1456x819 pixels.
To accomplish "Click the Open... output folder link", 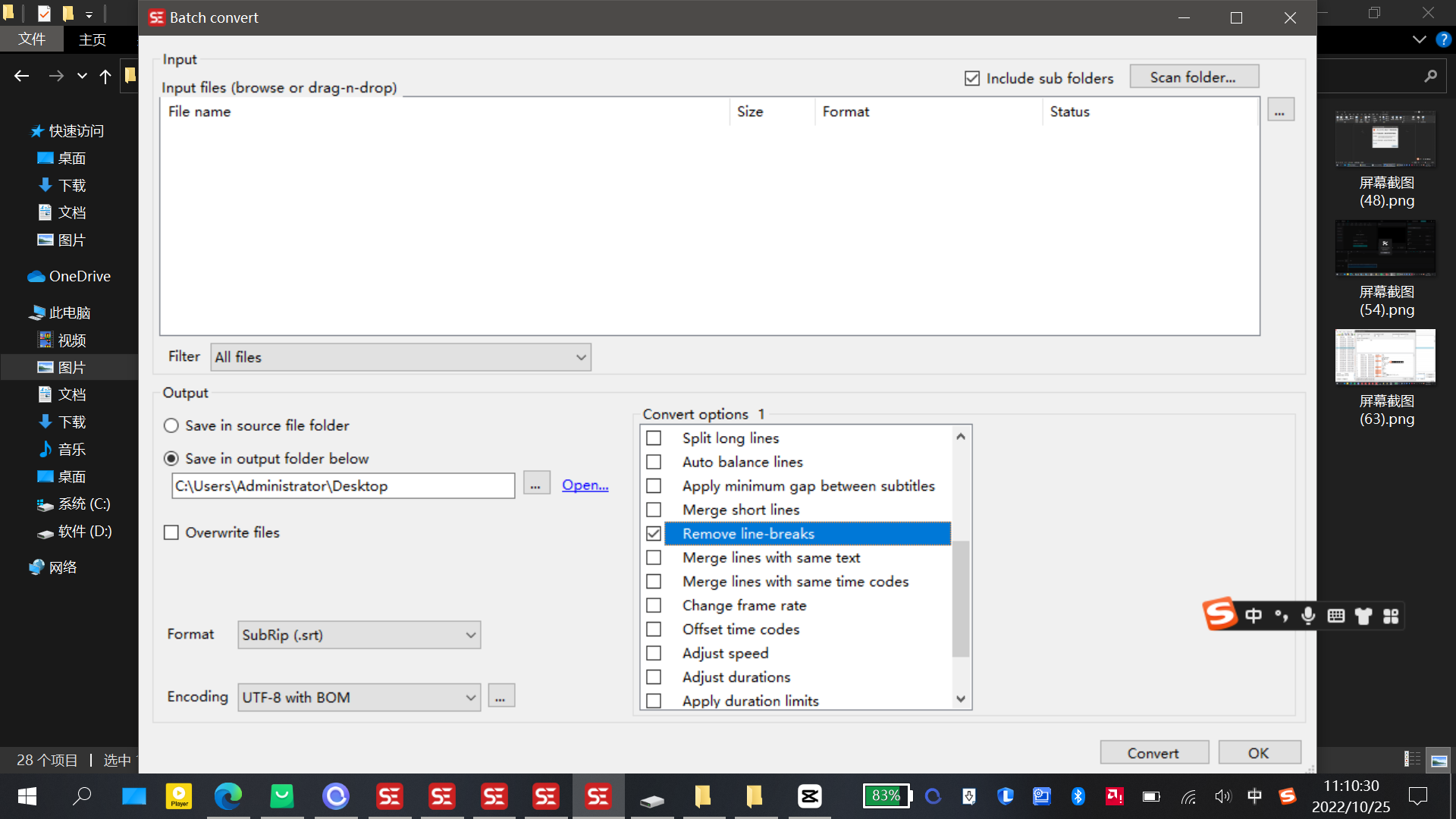I will pos(585,485).
